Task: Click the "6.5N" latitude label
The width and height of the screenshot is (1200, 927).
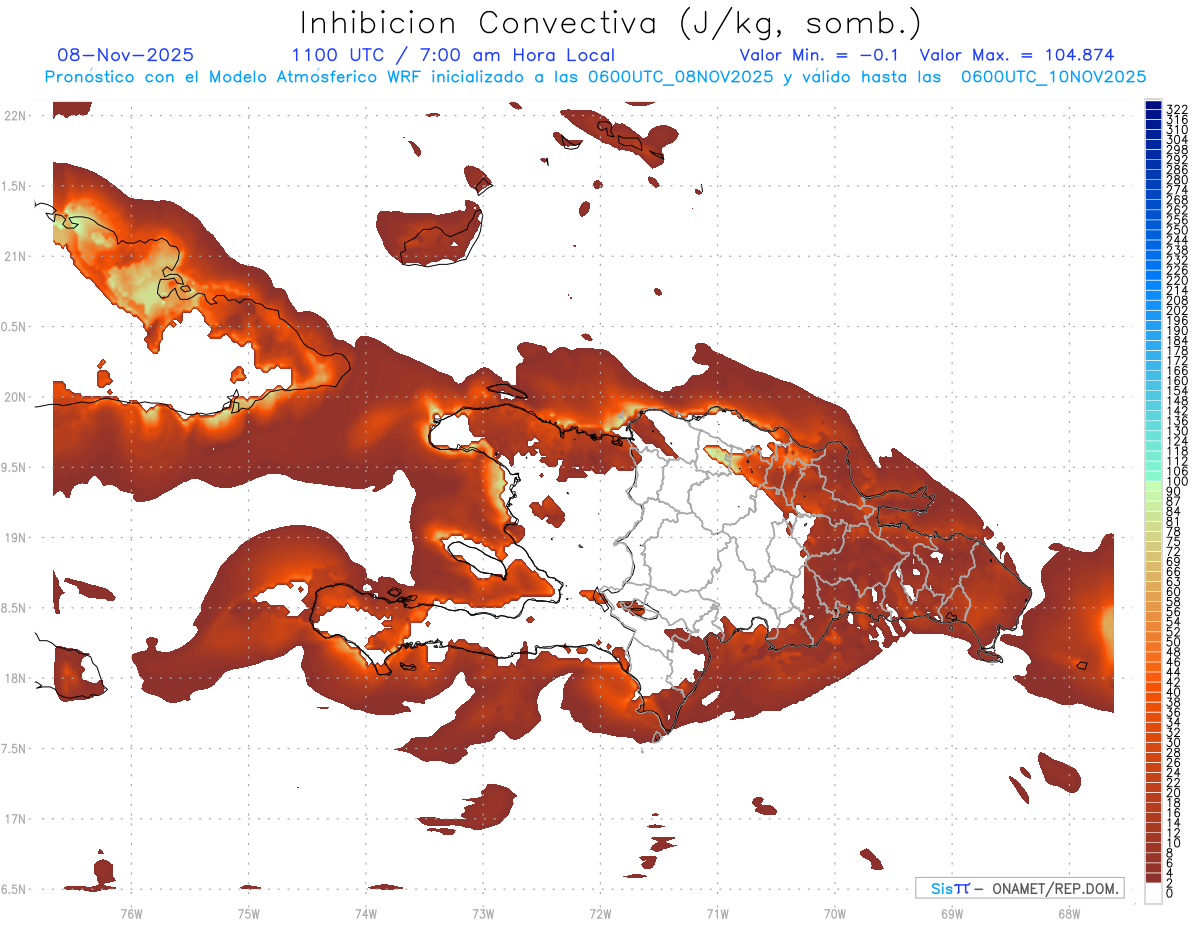Action: coord(15,889)
